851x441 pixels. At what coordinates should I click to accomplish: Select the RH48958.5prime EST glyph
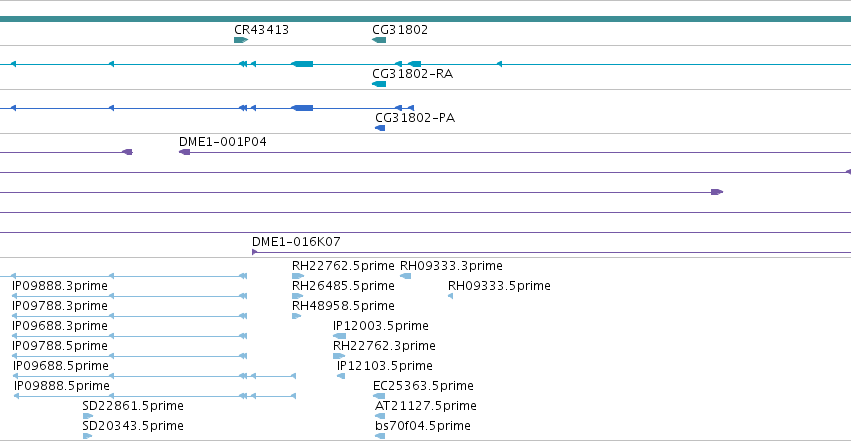[x=296, y=316]
